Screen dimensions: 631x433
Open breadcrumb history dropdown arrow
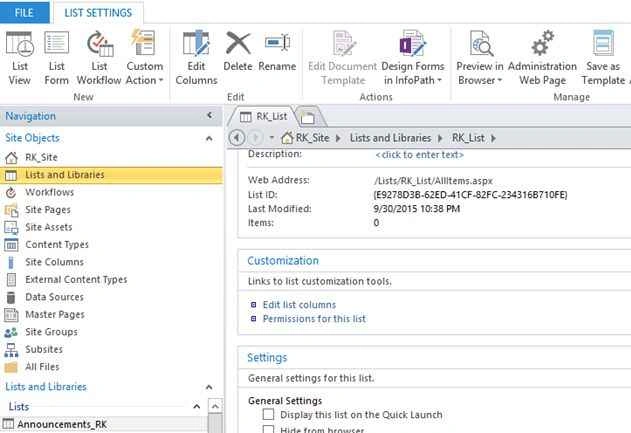(x=272, y=138)
